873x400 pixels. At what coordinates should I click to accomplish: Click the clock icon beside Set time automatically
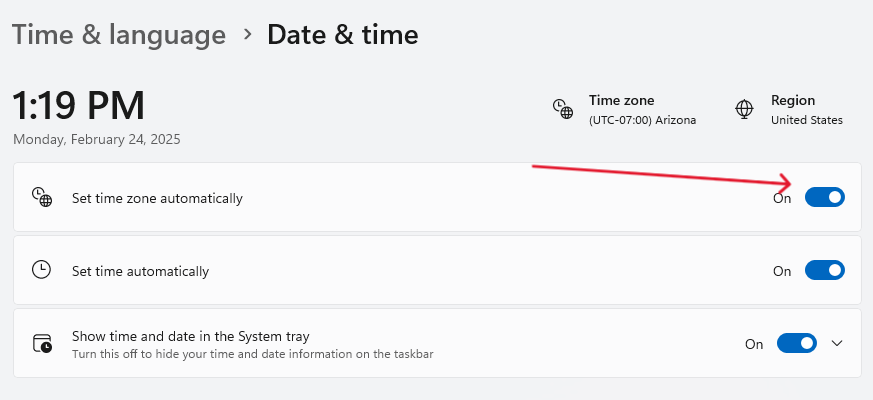(x=41, y=270)
